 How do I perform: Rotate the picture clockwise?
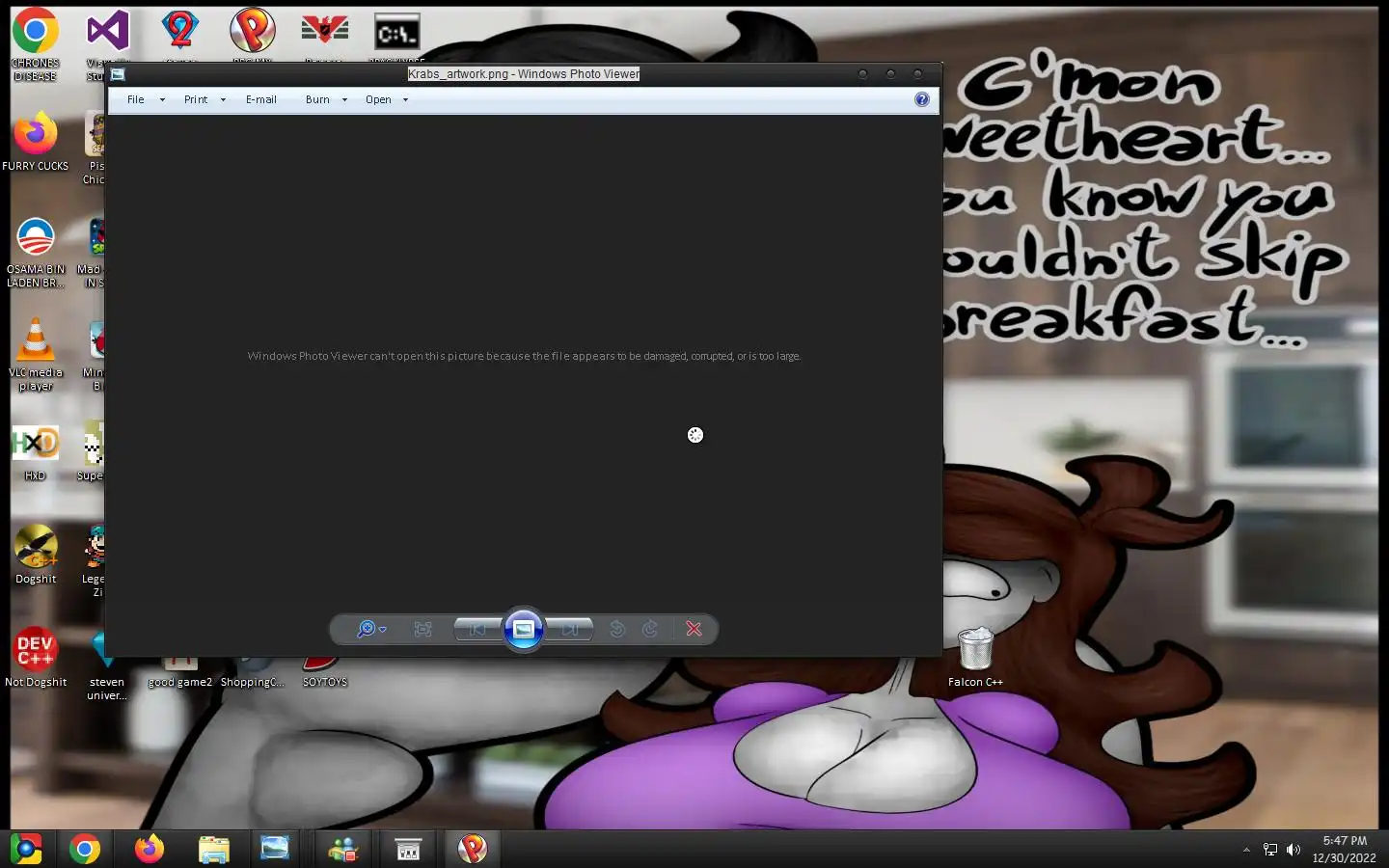click(x=650, y=629)
